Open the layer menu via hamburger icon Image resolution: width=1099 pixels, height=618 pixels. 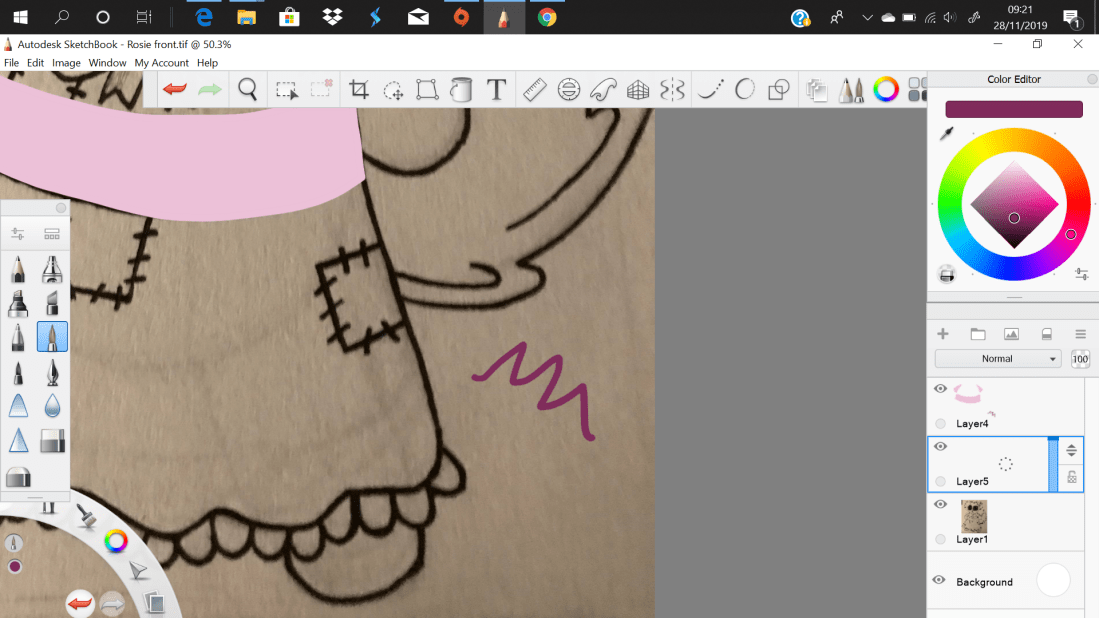click(1081, 333)
